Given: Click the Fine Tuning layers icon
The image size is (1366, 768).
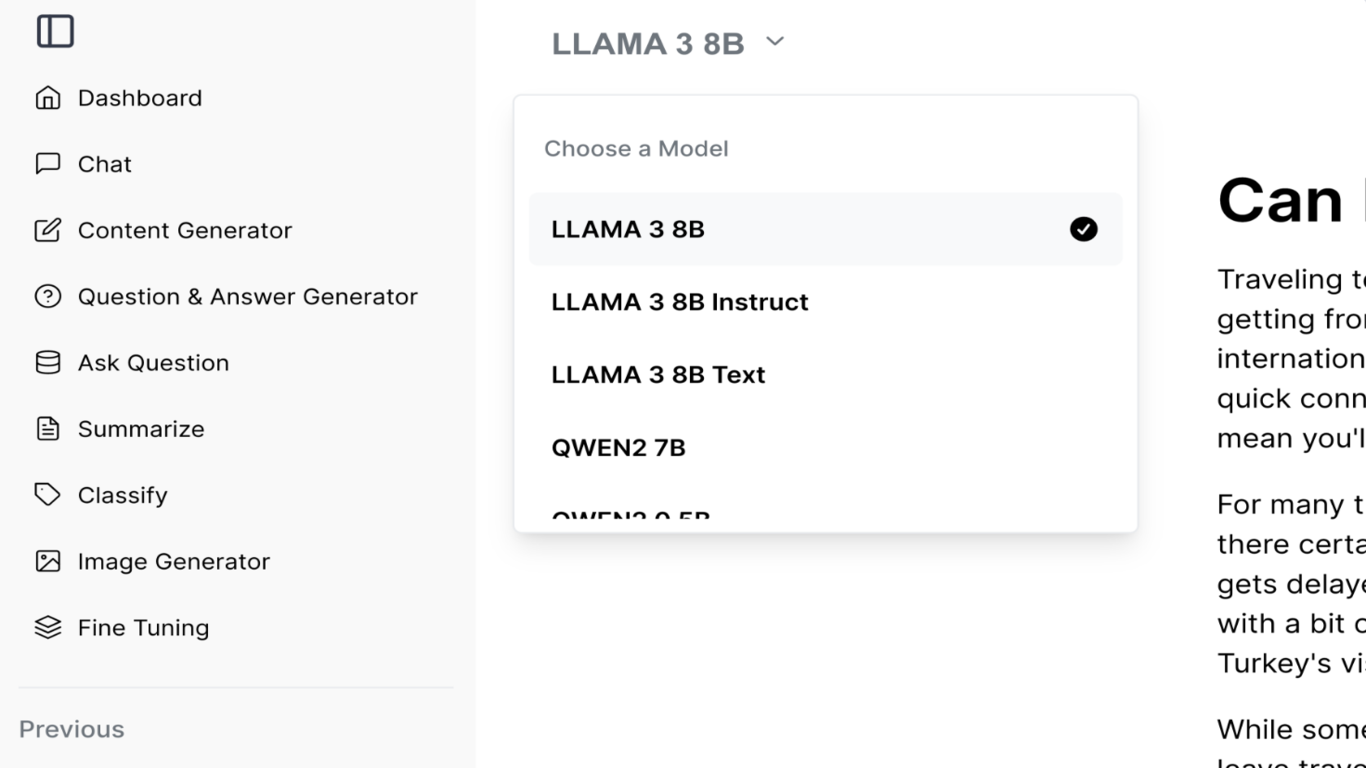Looking at the screenshot, I should tap(48, 627).
